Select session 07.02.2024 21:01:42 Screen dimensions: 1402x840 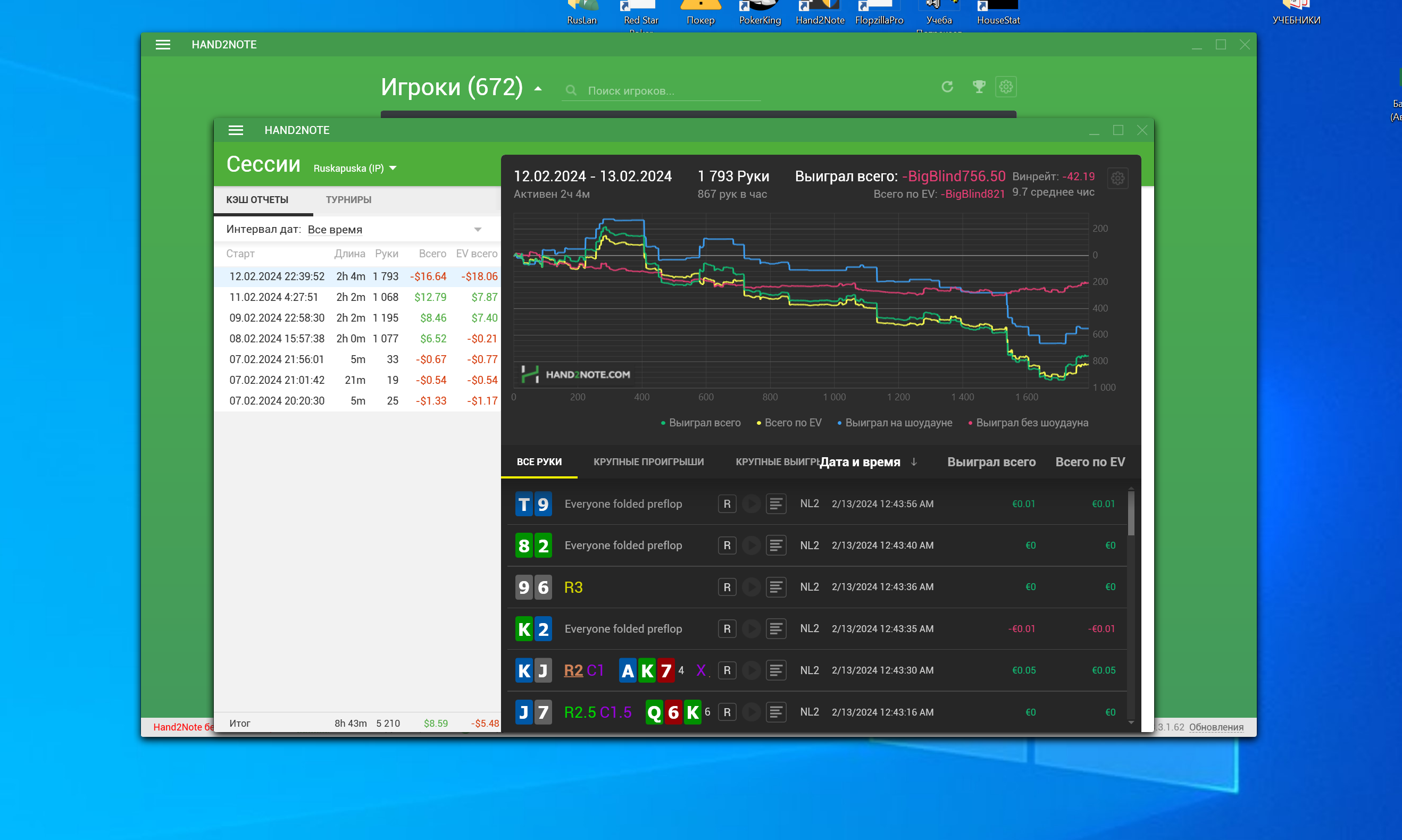pos(357,380)
